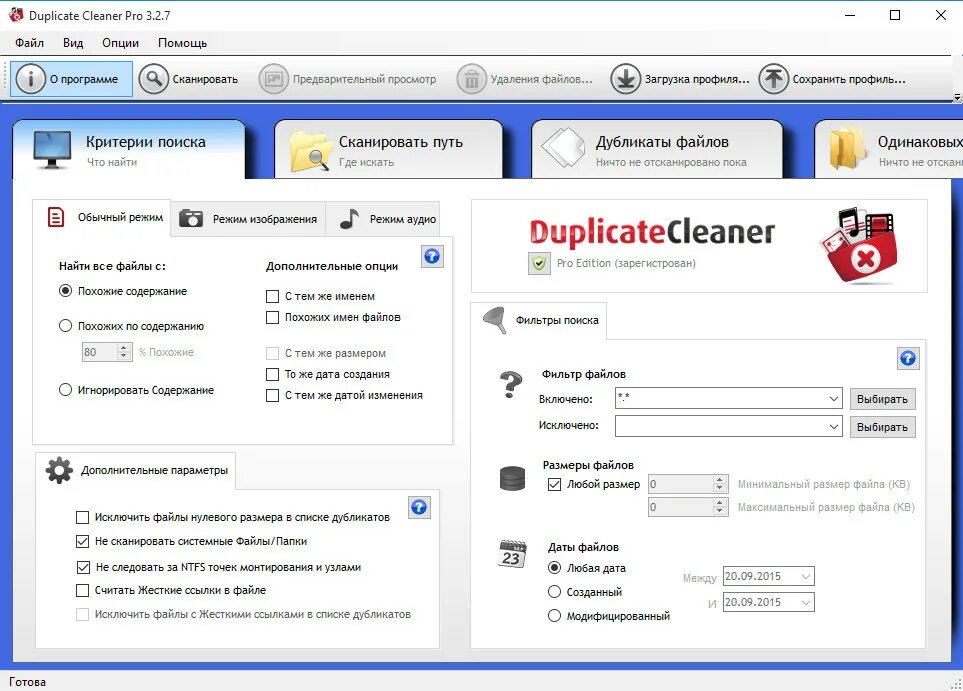This screenshot has width=963, height=691.
Task: Increase the % Похожие spinner value
Action: click(123, 348)
